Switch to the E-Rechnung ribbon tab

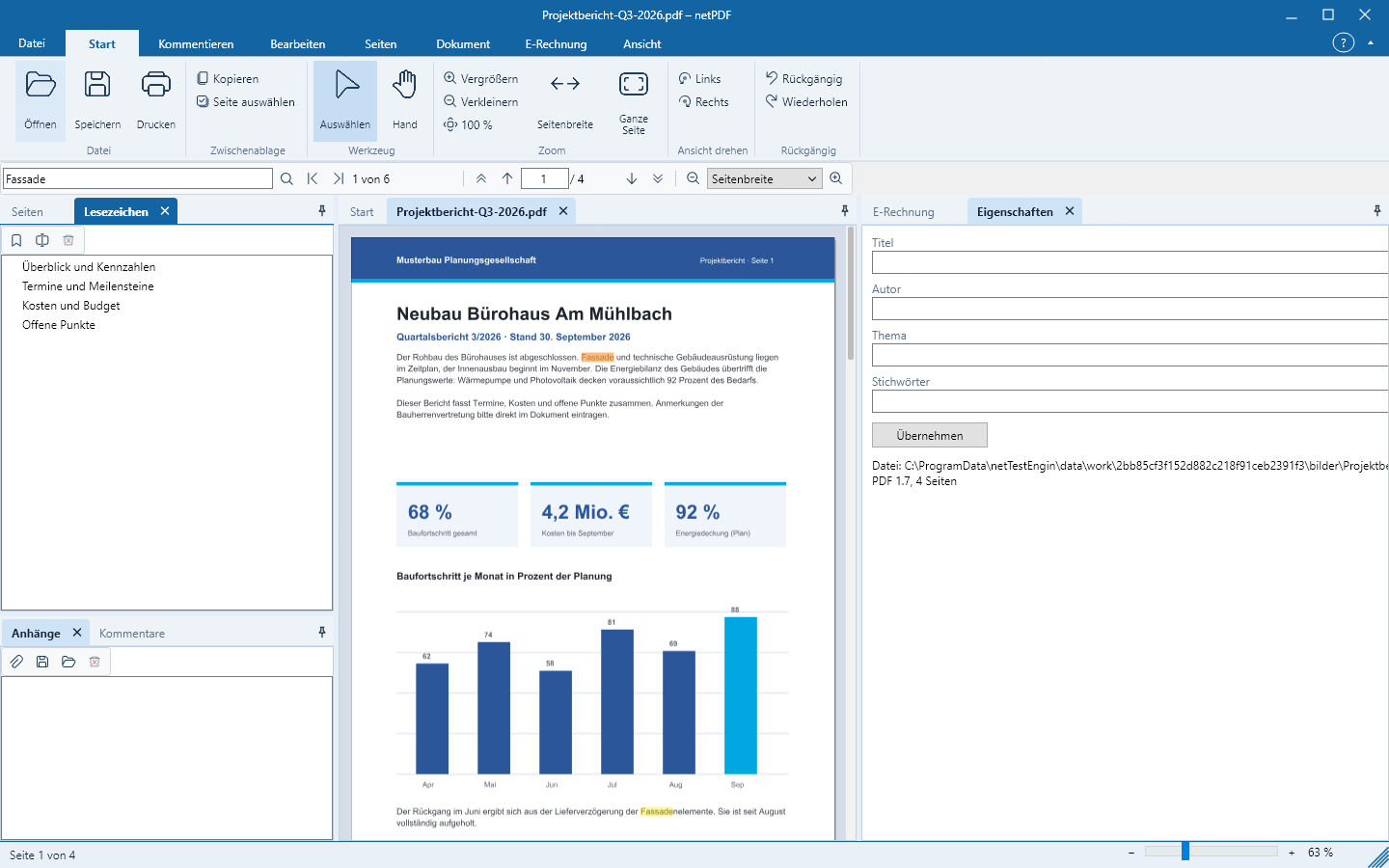point(556,44)
